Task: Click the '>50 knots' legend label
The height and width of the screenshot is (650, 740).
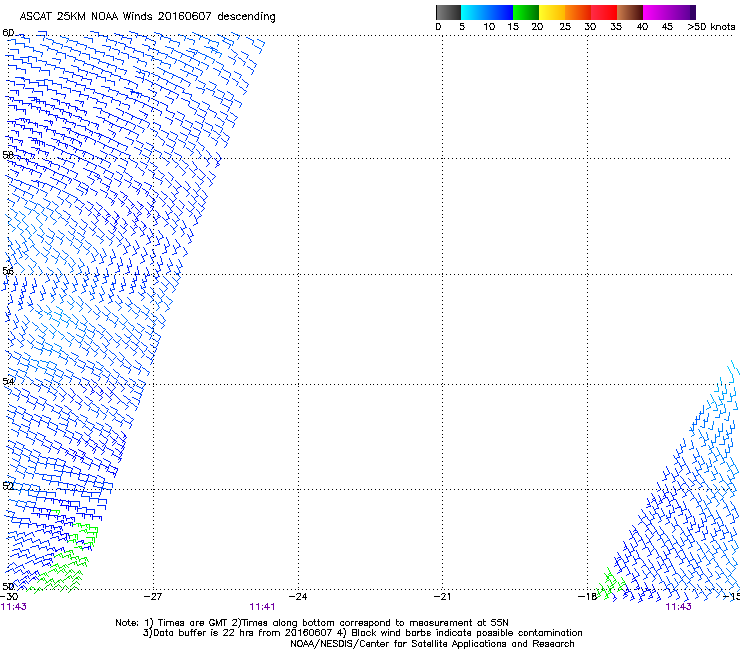Action: click(x=711, y=26)
